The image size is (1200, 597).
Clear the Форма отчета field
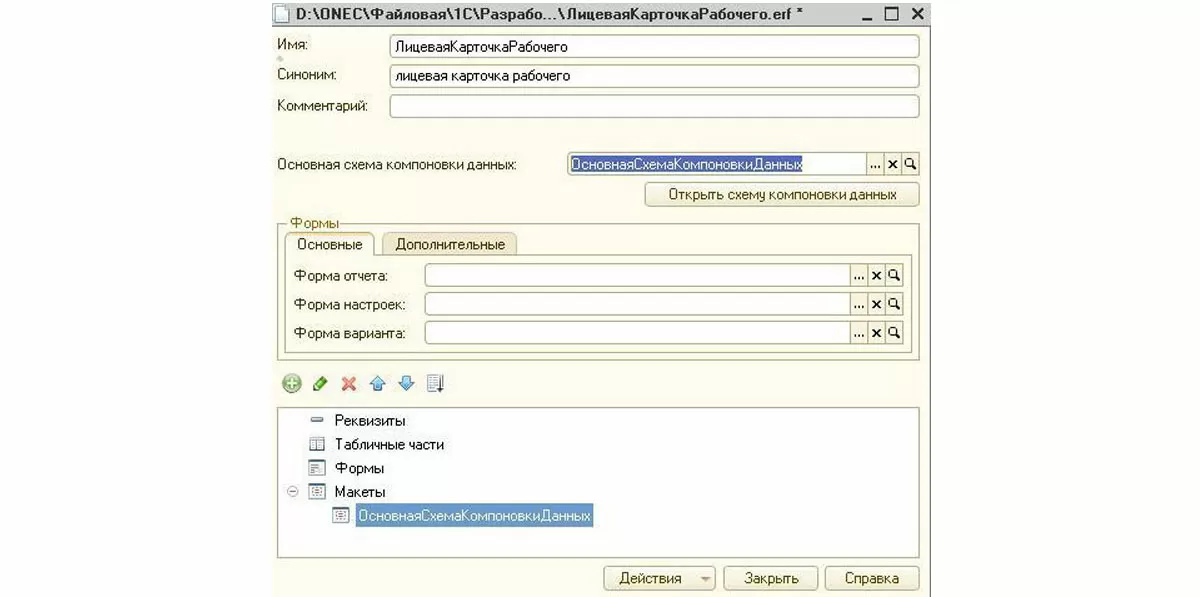click(876, 275)
